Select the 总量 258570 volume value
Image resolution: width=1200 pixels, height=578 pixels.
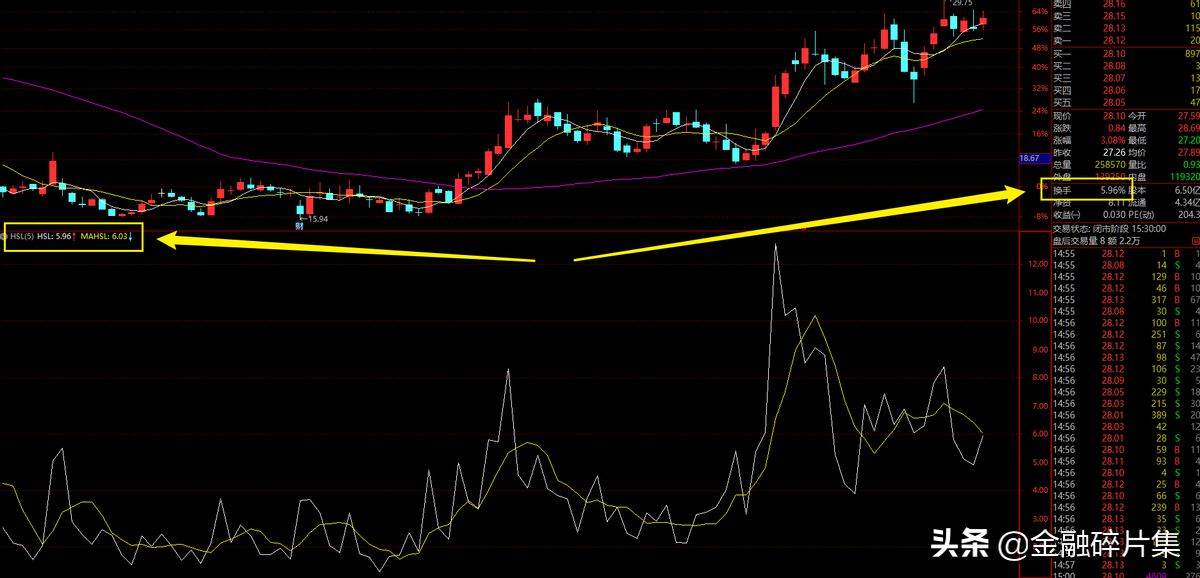(1090, 164)
